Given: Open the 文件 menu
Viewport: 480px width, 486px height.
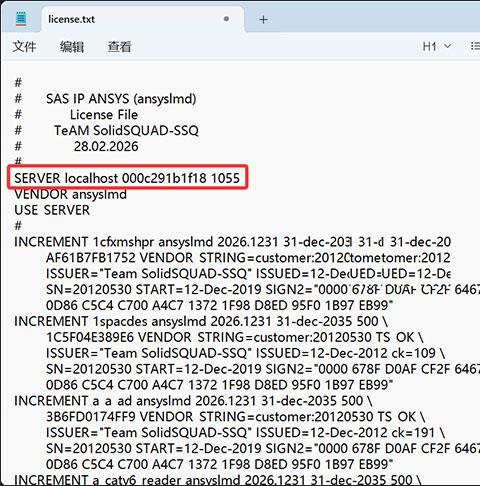Looking at the screenshot, I should pyautogui.click(x=24, y=46).
